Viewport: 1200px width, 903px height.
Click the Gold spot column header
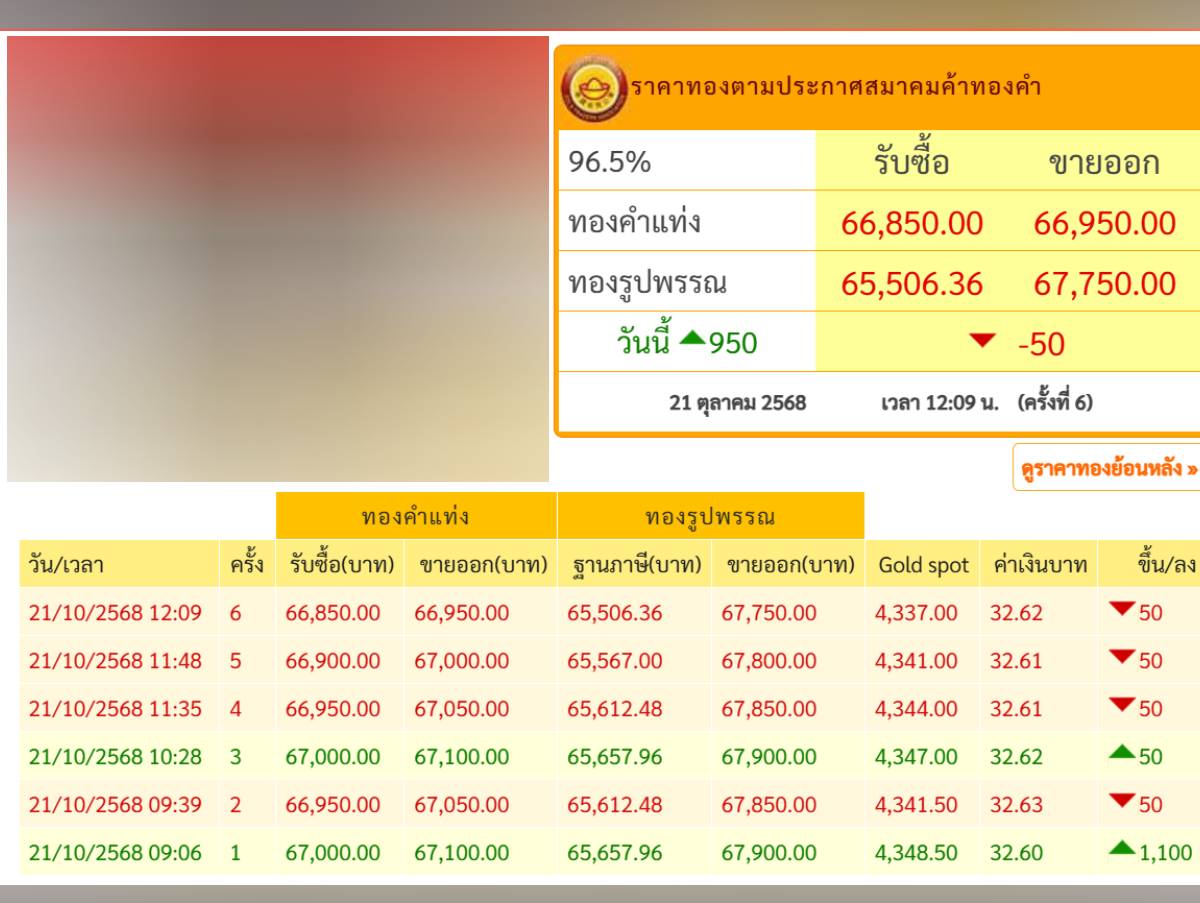[x=923, y=565]
